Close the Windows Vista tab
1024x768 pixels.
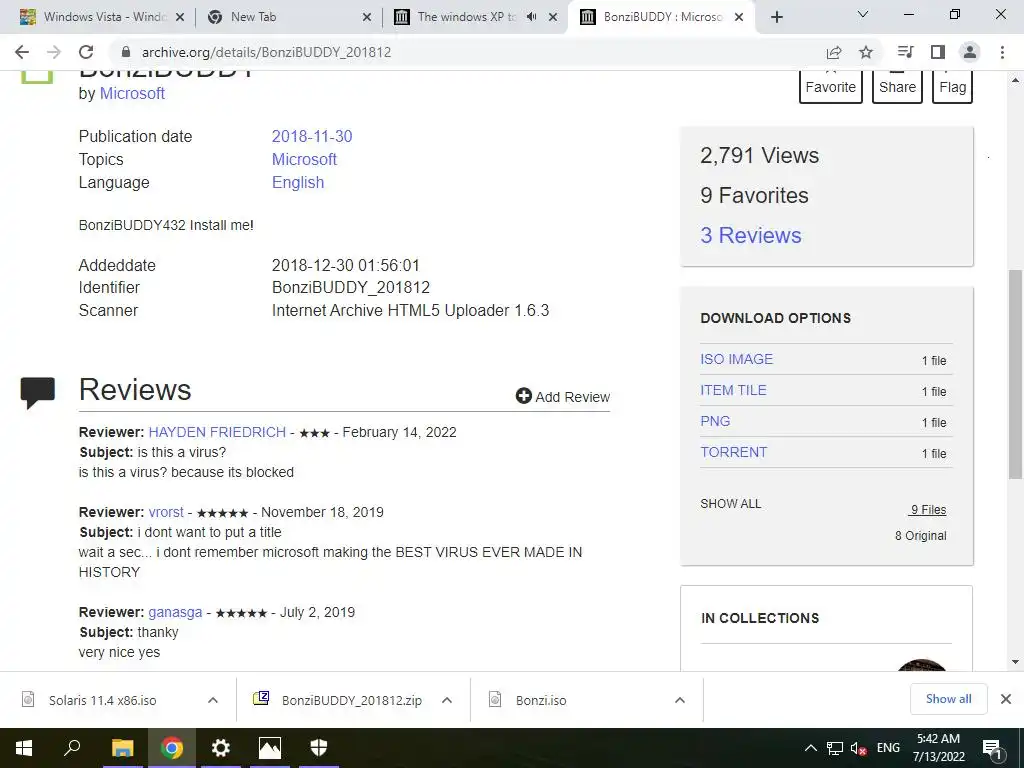180,18
